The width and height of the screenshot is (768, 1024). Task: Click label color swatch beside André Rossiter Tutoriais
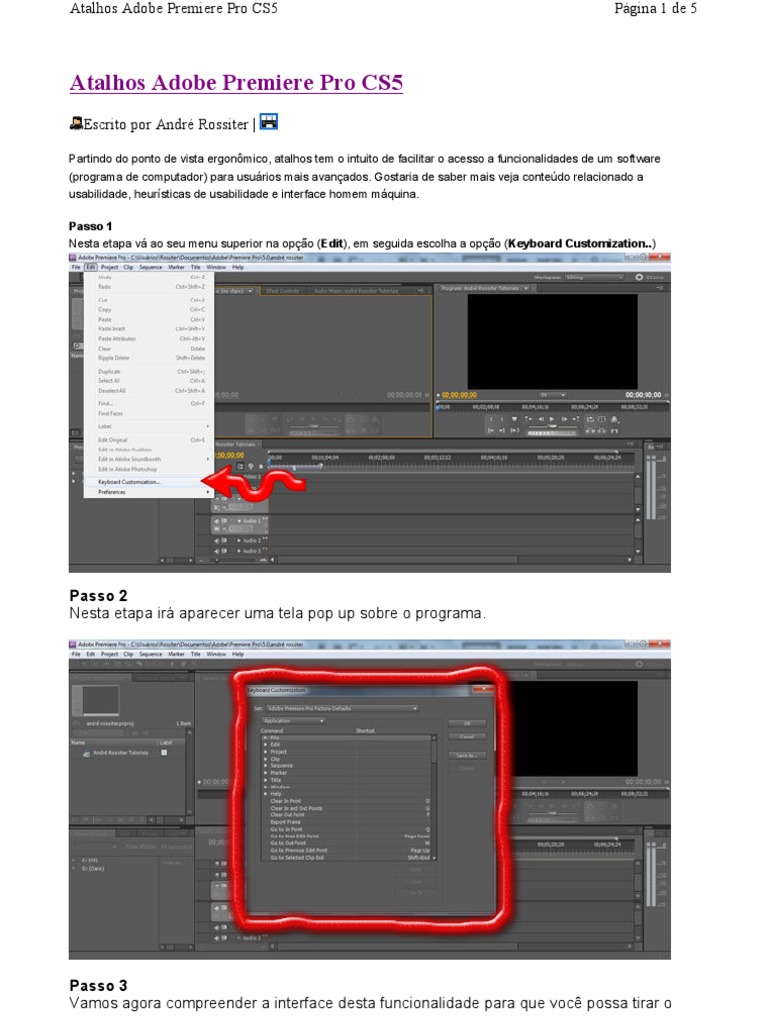tap(164, 753)
